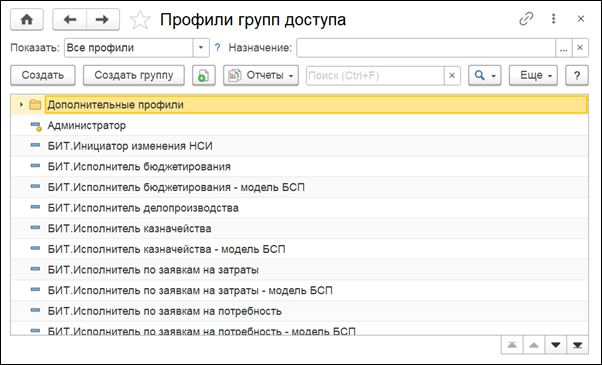
Task: Click the icon beside БИТ.Исполнитель казначейства - модель БСП
Action: (x=35, y=249)
